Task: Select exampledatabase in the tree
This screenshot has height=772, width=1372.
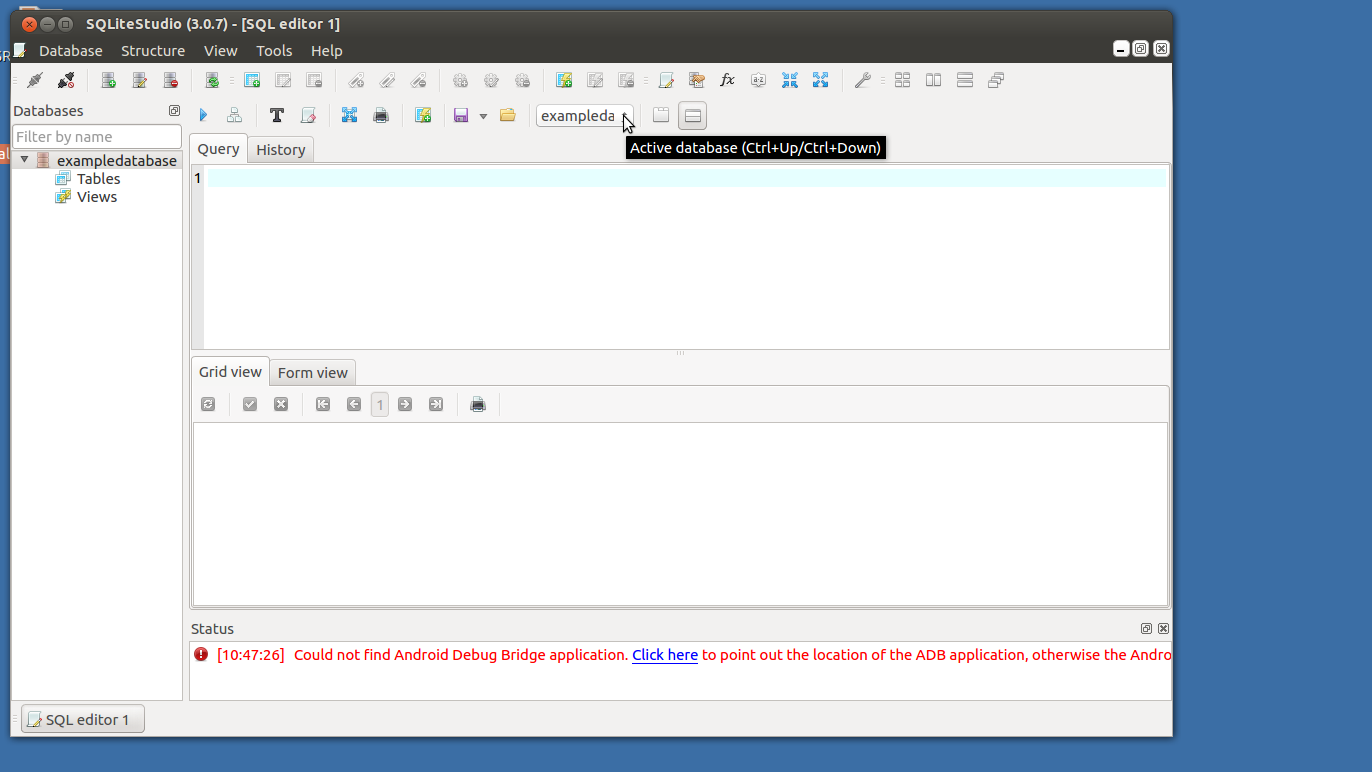Action: click(x=116, y=161)
